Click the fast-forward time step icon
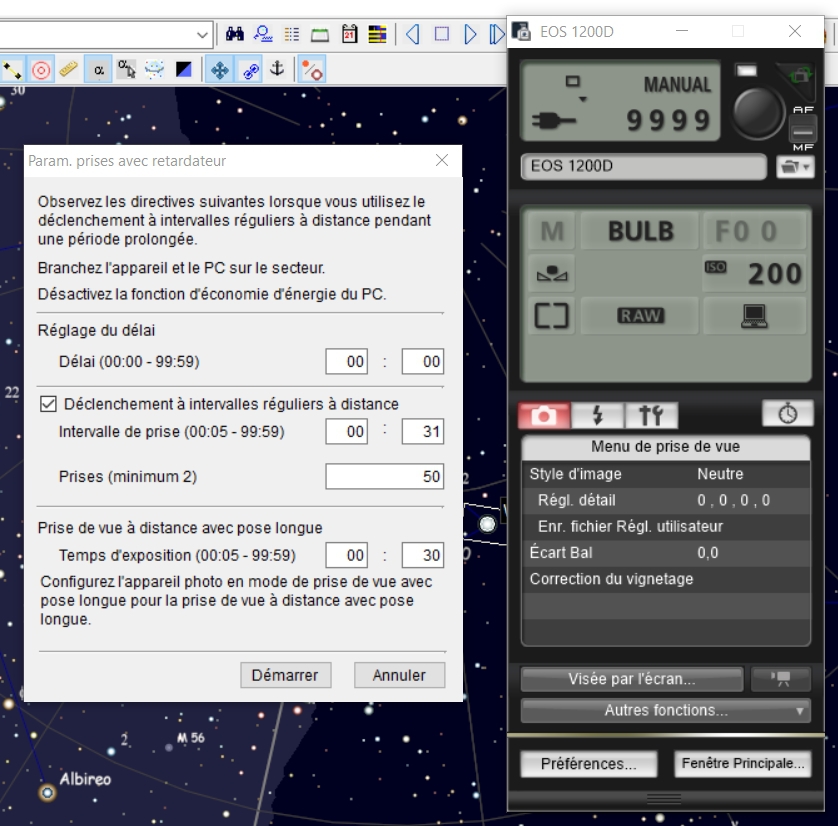The height and width of the screenshot is (826, 838). pyautogui.click(x=496, y=34)
